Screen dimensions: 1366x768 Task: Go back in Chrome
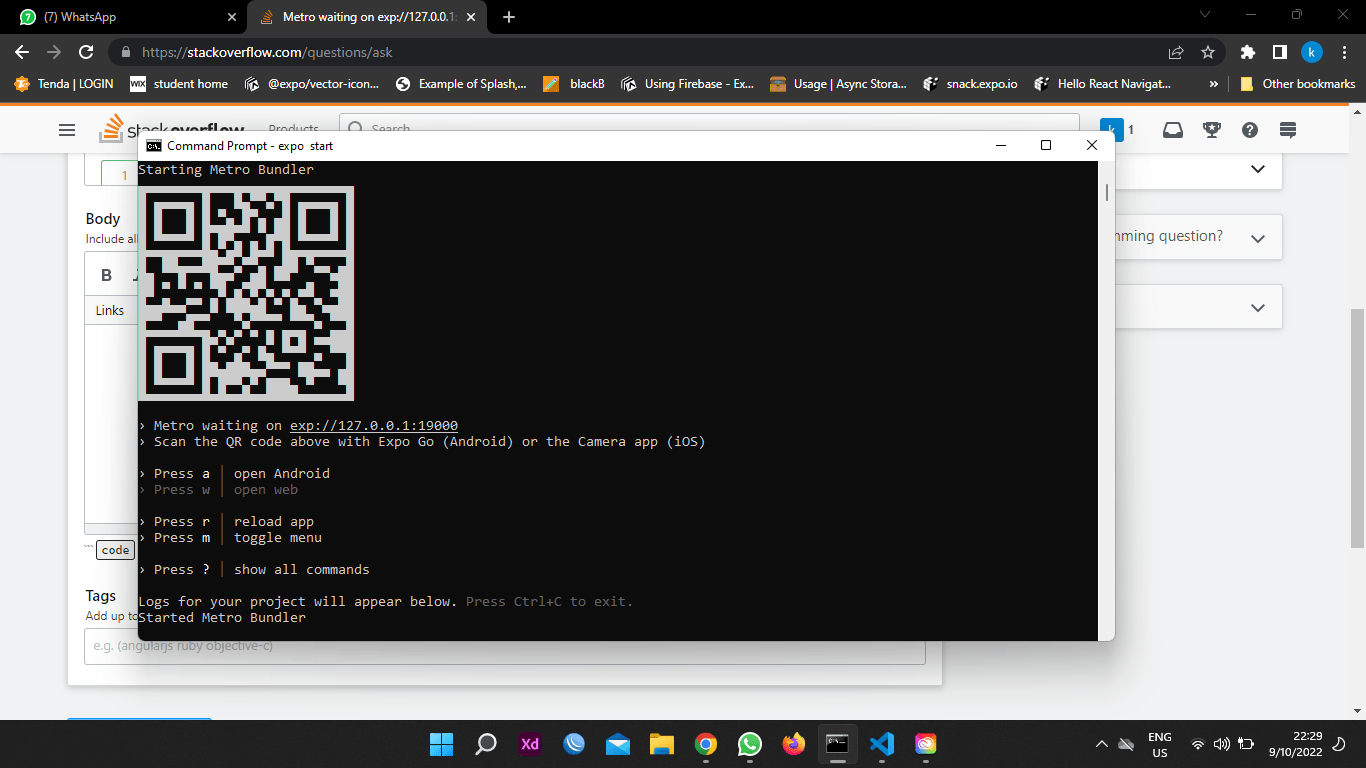[22, 52]
